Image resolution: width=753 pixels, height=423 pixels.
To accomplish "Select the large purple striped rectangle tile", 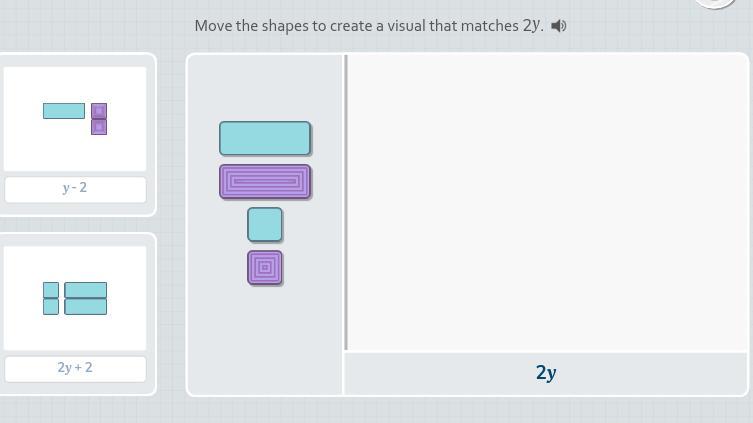I will click(x=265, y=182).
